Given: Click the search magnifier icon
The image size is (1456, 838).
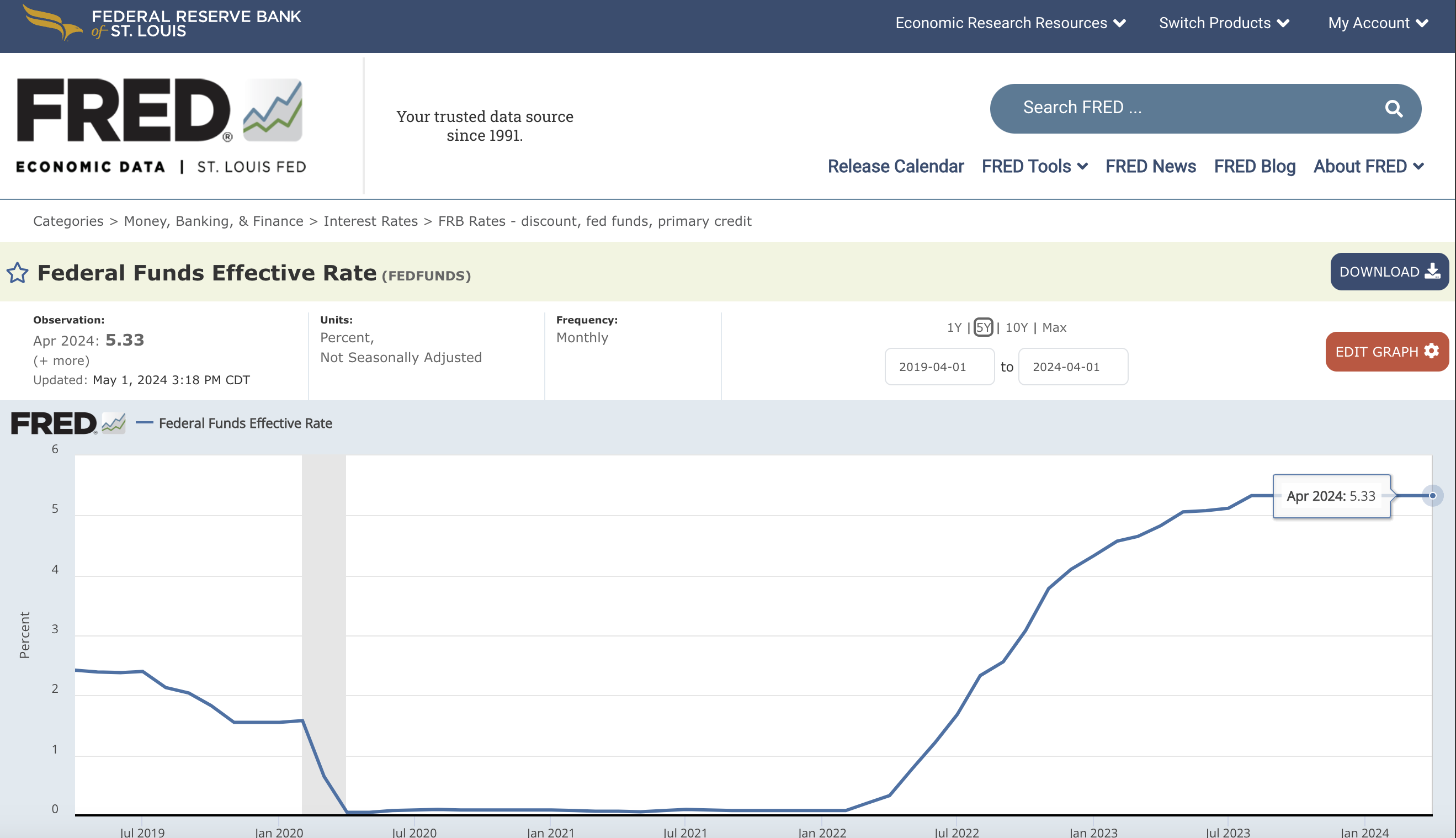Looking at the screenshot, I should (1393, 108).
